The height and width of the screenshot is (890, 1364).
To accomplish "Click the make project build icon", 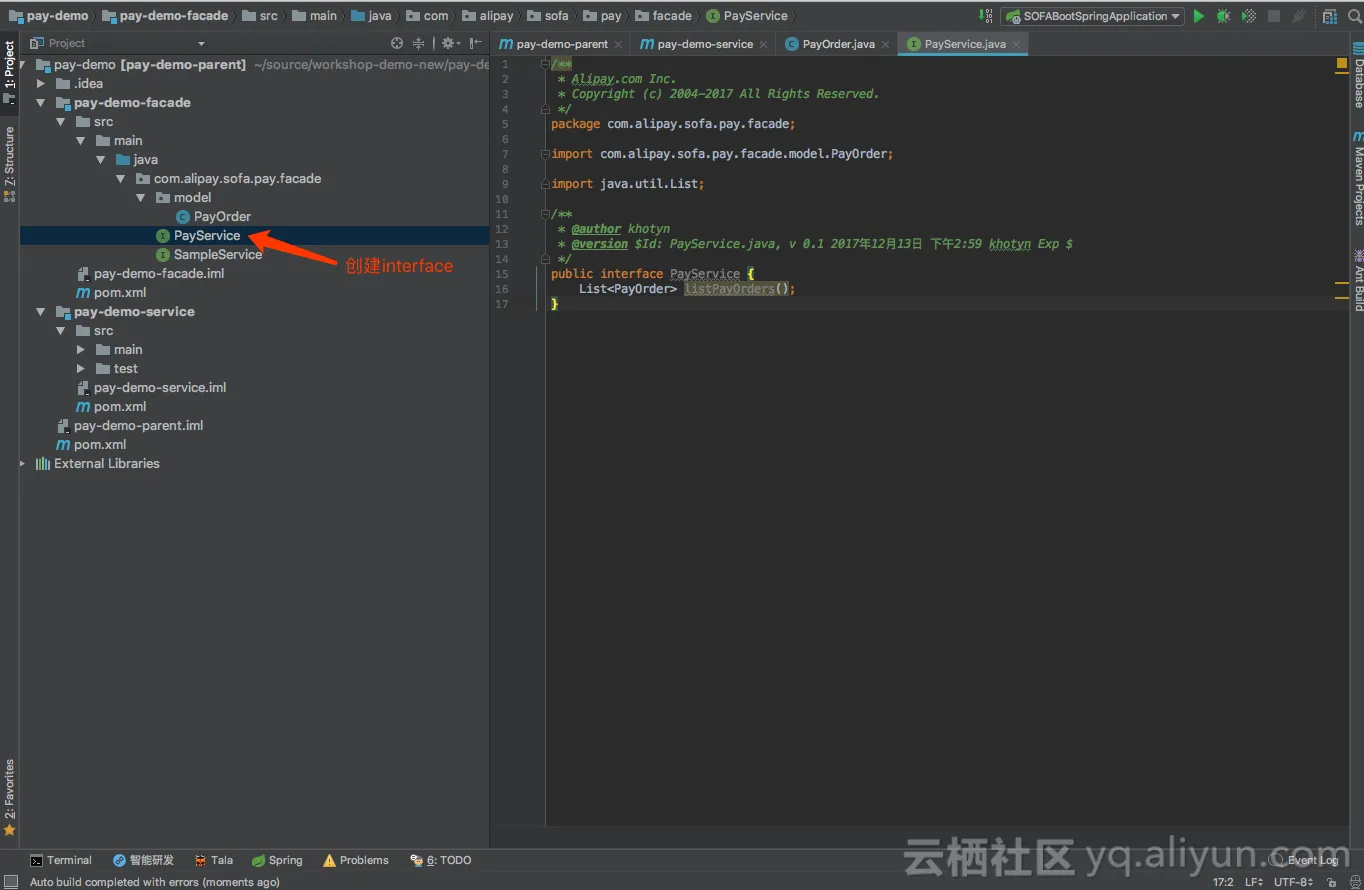I will 987,16.
